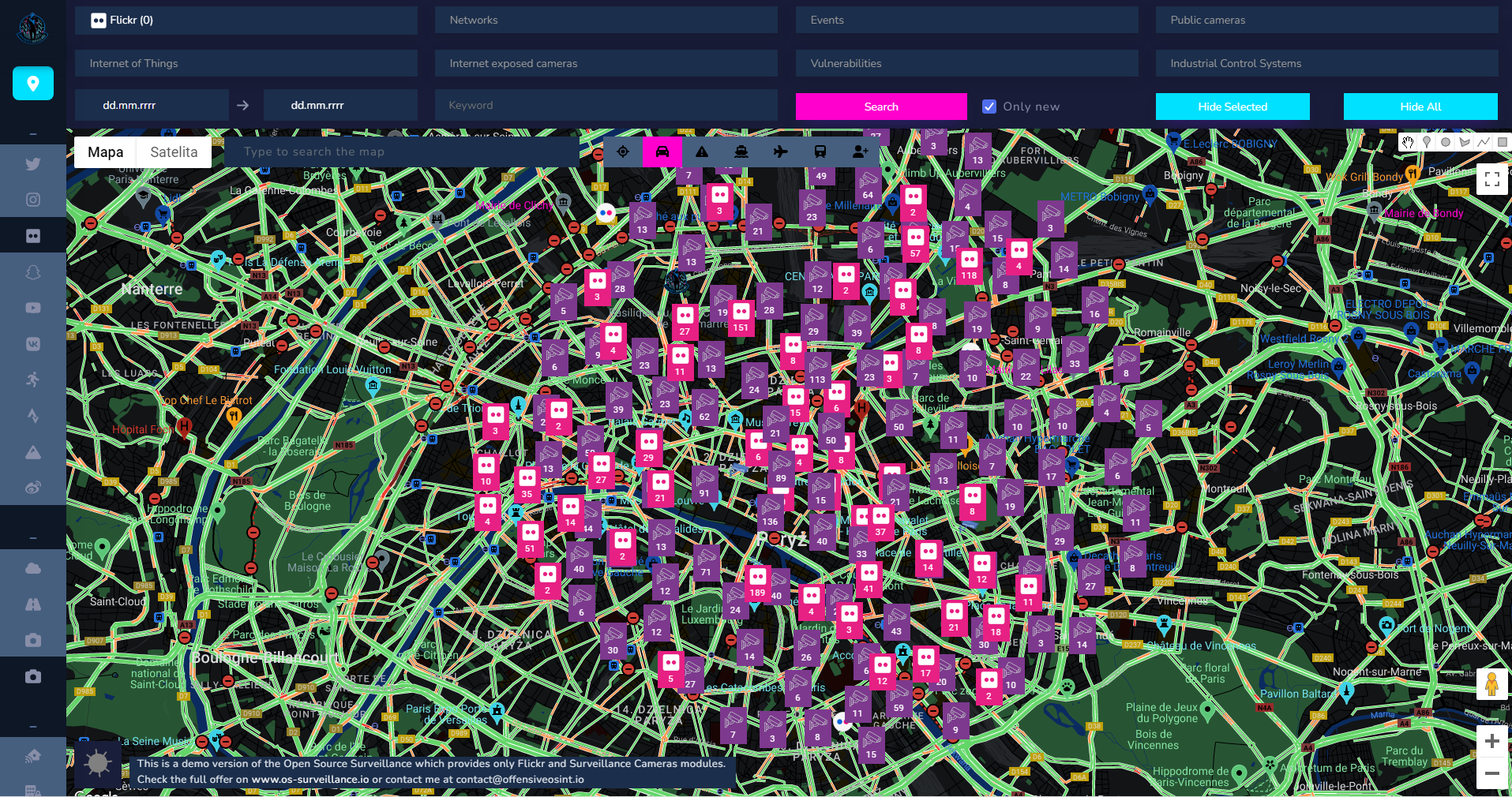Select the rectangle drawing tool
Viewport: 1512px width, 797px height.
coord(1502,143)
